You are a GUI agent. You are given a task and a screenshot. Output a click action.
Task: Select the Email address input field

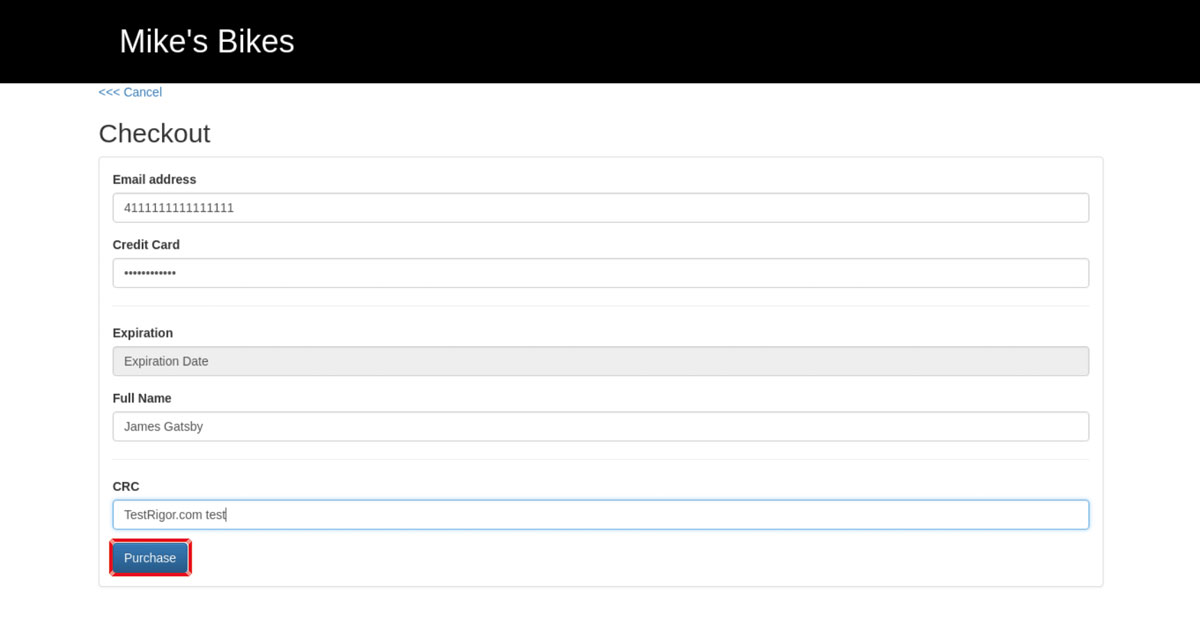[x=600, y=207]
